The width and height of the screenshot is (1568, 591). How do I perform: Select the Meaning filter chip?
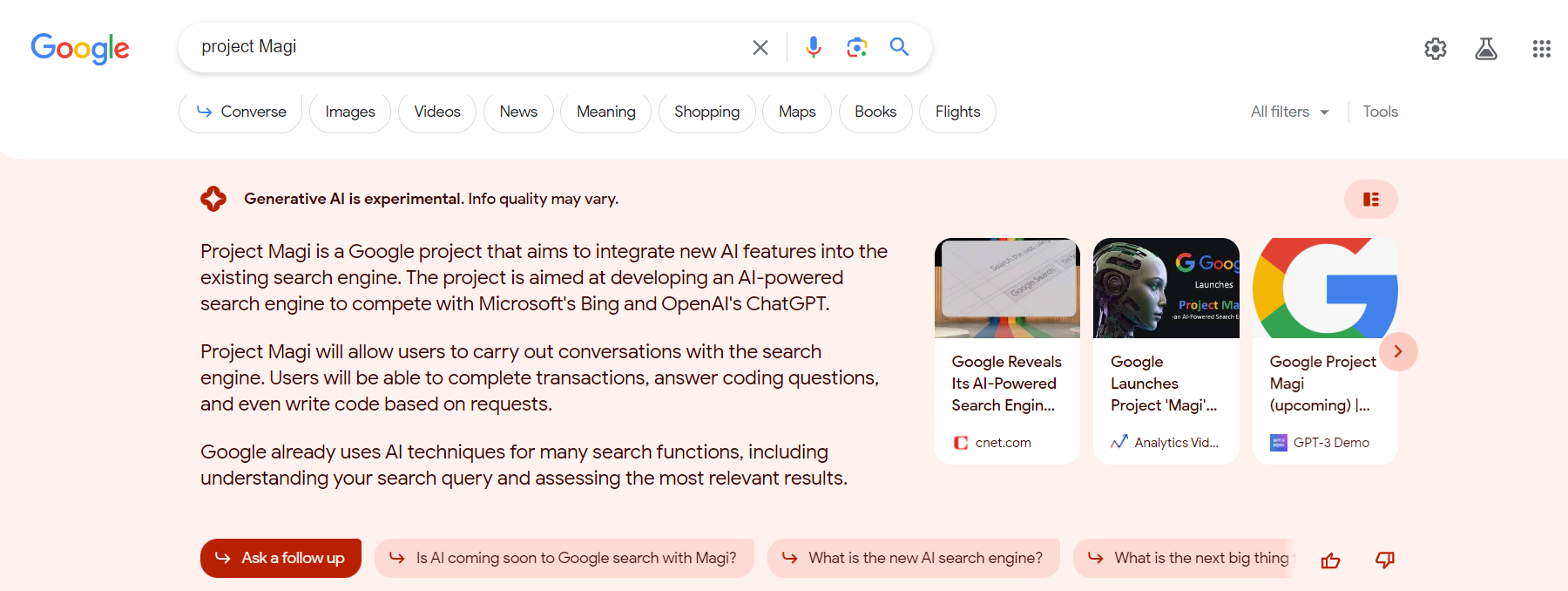606,112
